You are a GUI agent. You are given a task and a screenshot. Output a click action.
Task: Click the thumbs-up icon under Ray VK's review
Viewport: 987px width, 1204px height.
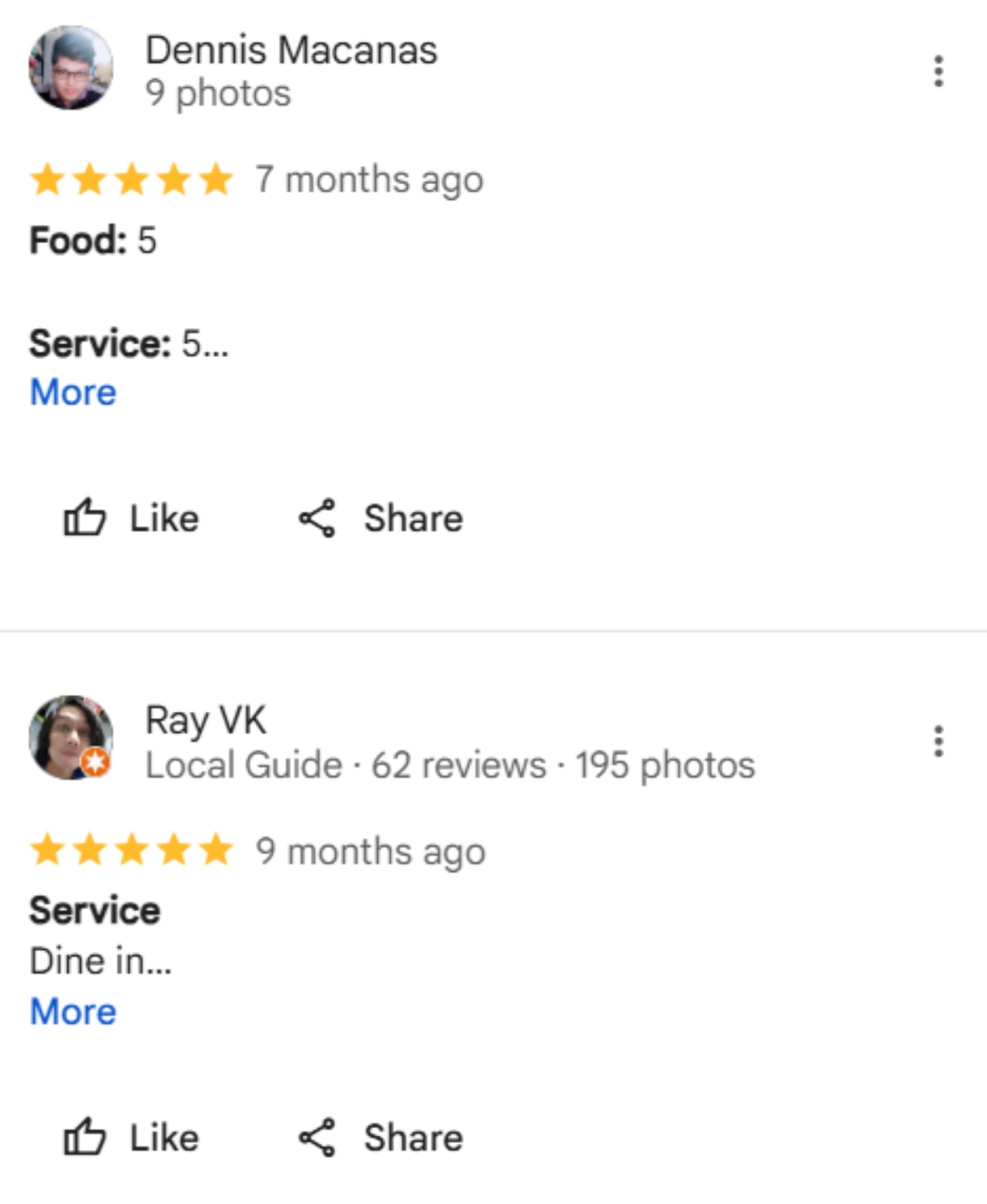(85, 1137)
